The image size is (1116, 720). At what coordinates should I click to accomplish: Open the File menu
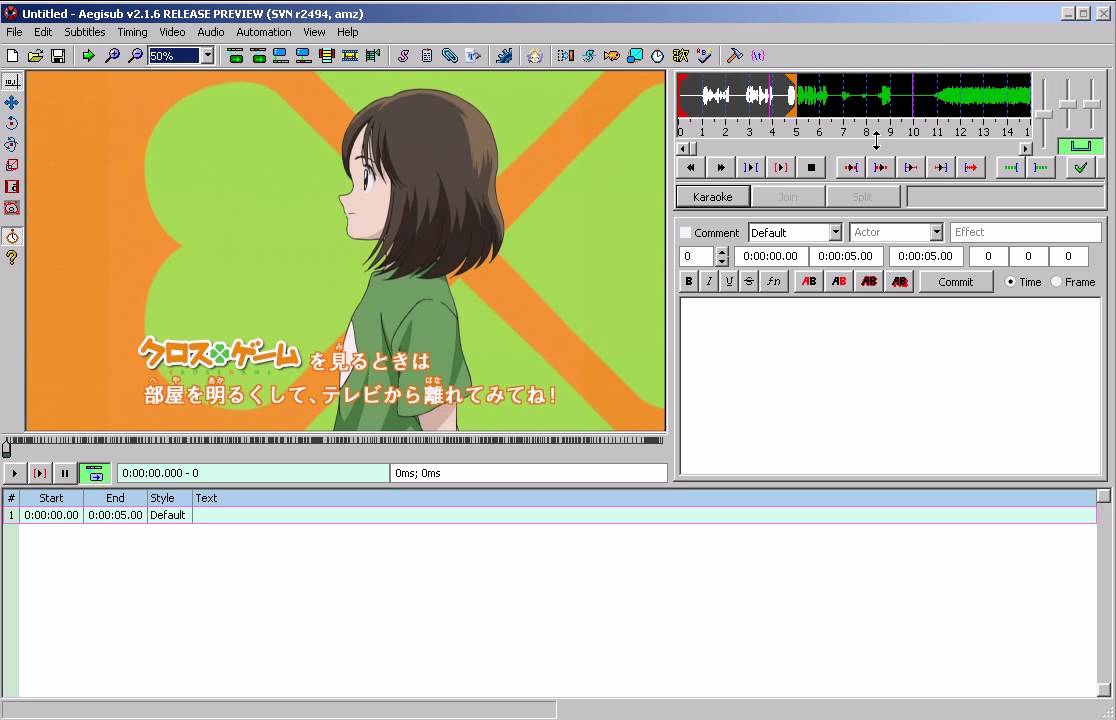click(x=14, y=32)
